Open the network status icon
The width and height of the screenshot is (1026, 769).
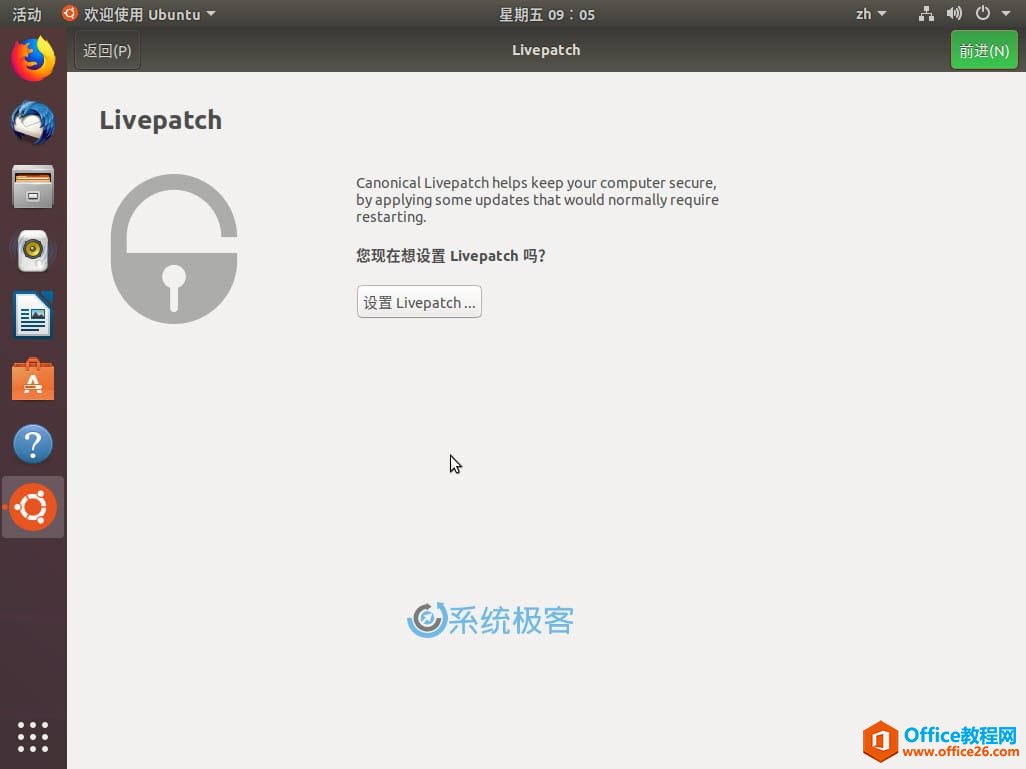[x=926, y=14]
